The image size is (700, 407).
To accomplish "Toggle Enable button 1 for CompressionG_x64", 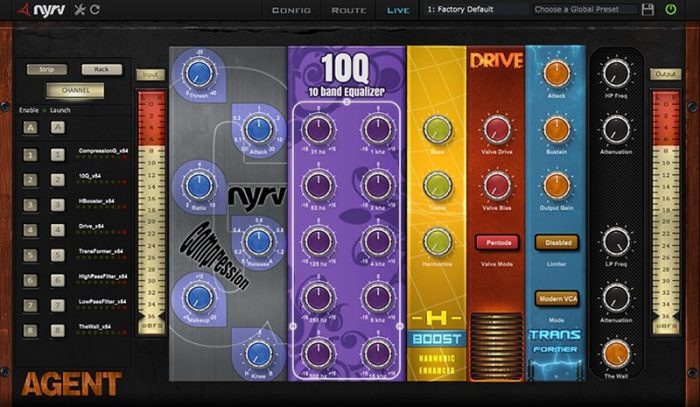I will coord(31,154).
